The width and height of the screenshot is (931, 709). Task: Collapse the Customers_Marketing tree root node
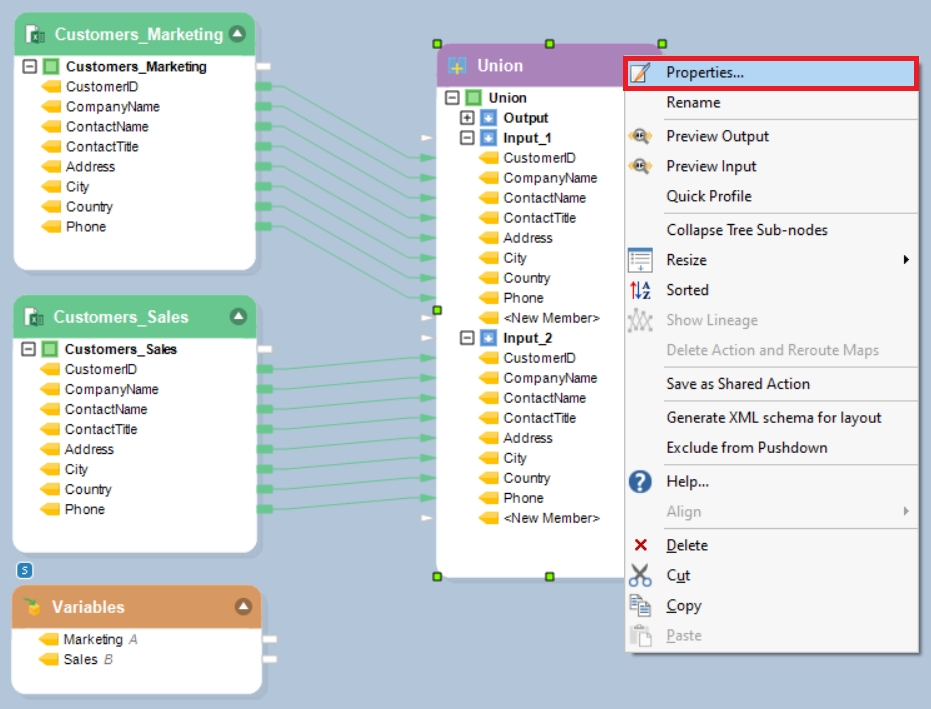pos(30,66)
